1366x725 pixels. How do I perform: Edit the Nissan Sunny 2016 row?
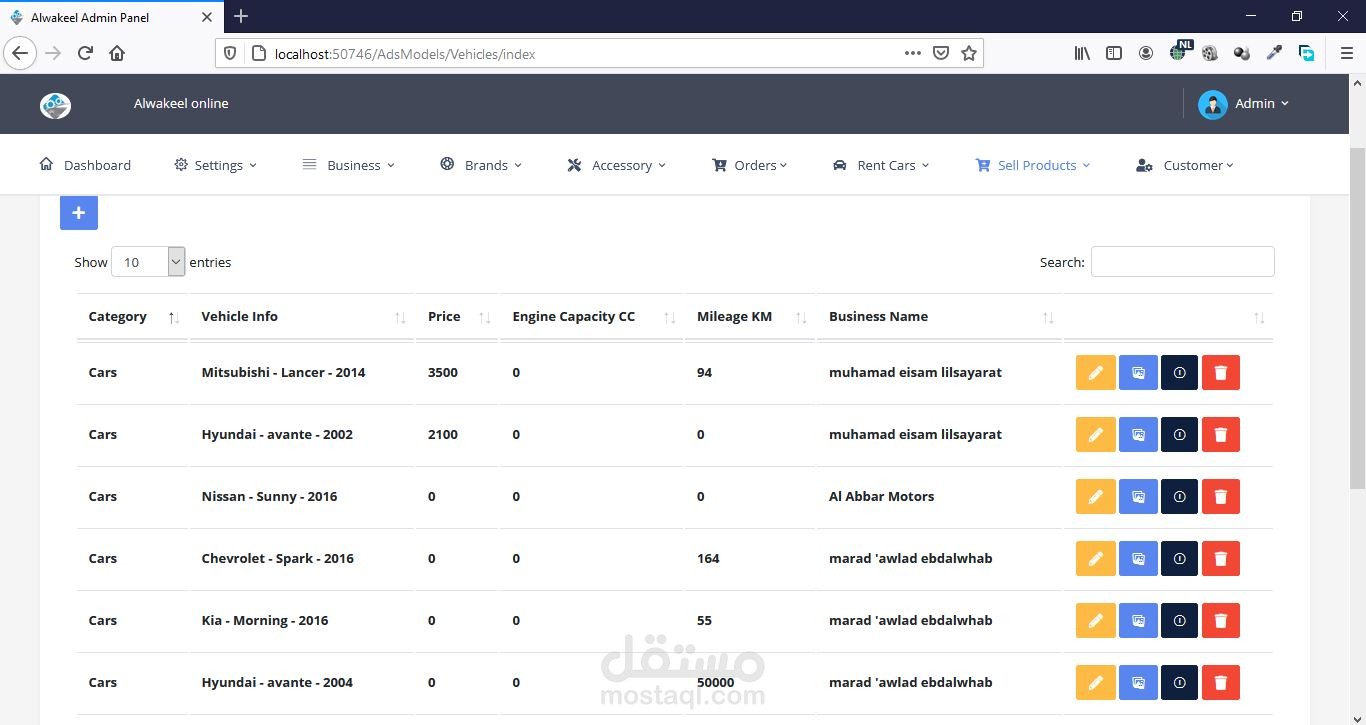[1095, 496]
